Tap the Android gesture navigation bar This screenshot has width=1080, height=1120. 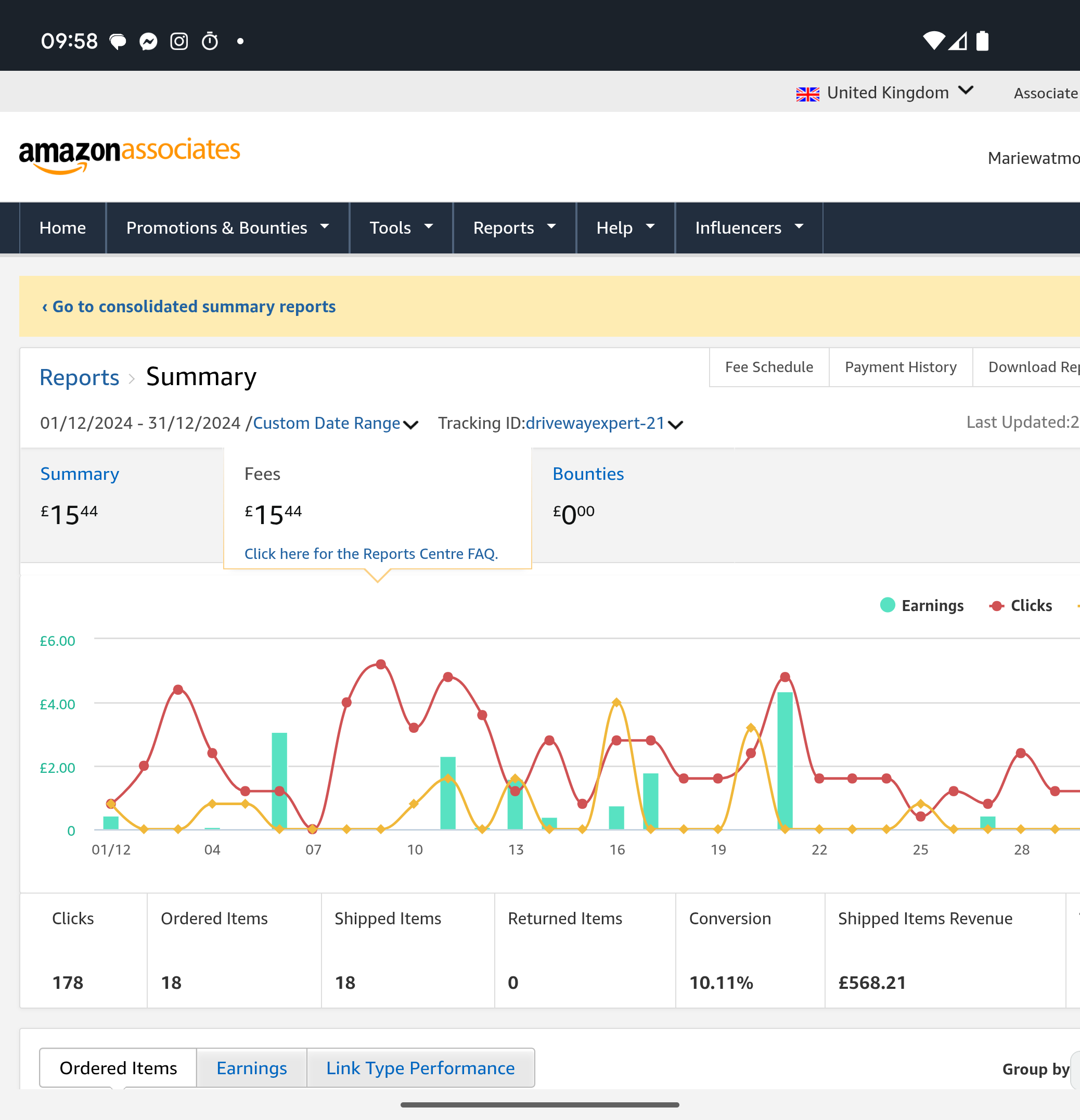(539, 1104)
